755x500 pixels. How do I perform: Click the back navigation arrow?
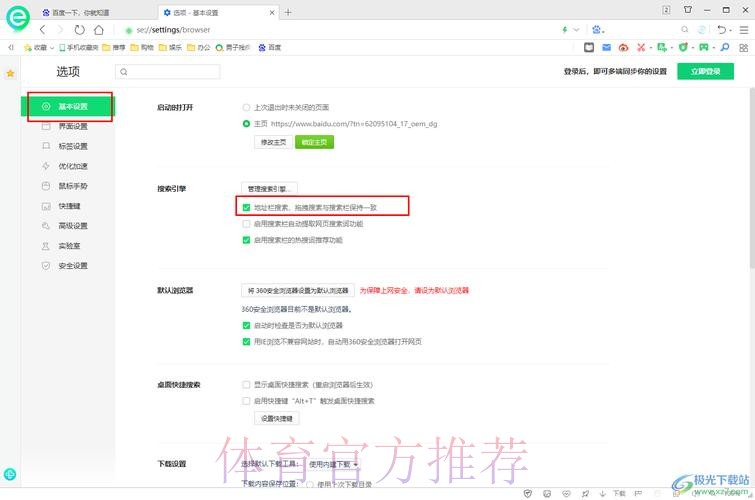tap(42, 30)
